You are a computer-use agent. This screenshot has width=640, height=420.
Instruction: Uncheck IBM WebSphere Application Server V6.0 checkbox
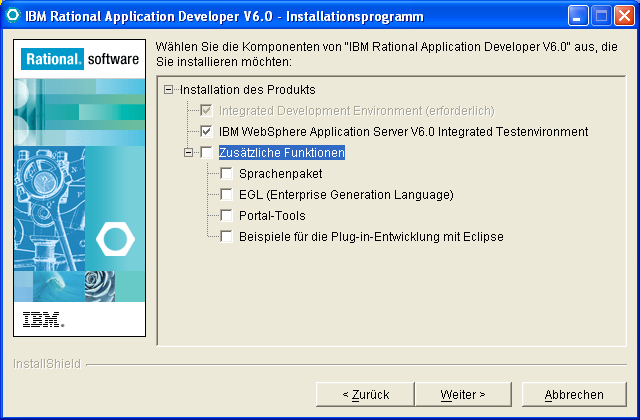click(x=206, y=131)
